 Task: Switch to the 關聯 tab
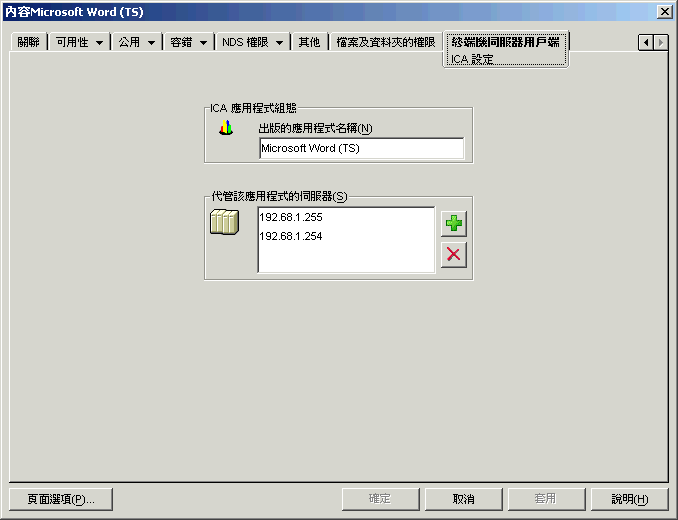pyautogui.click(x=29, y=42)
